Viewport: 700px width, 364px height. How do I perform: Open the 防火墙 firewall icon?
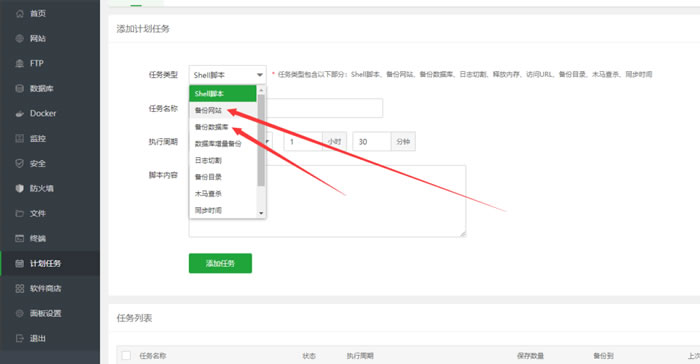[x=20, y=188]
